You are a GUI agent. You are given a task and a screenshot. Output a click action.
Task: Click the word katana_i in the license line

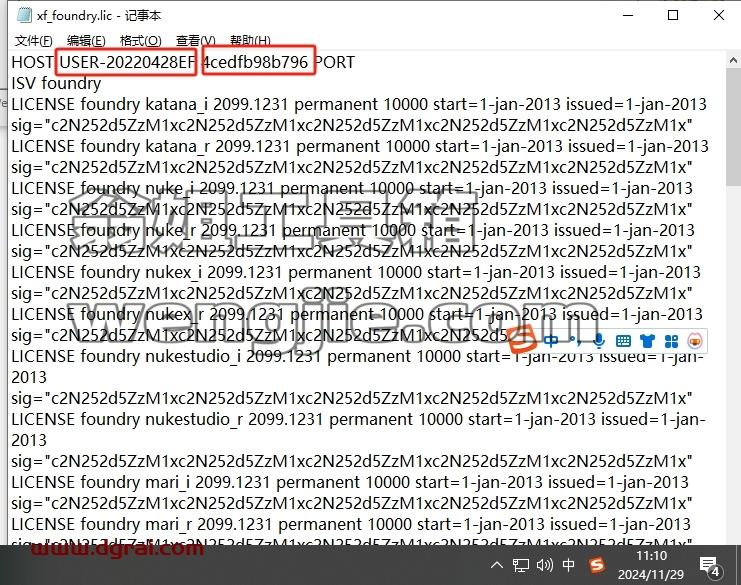pos(176,104)
